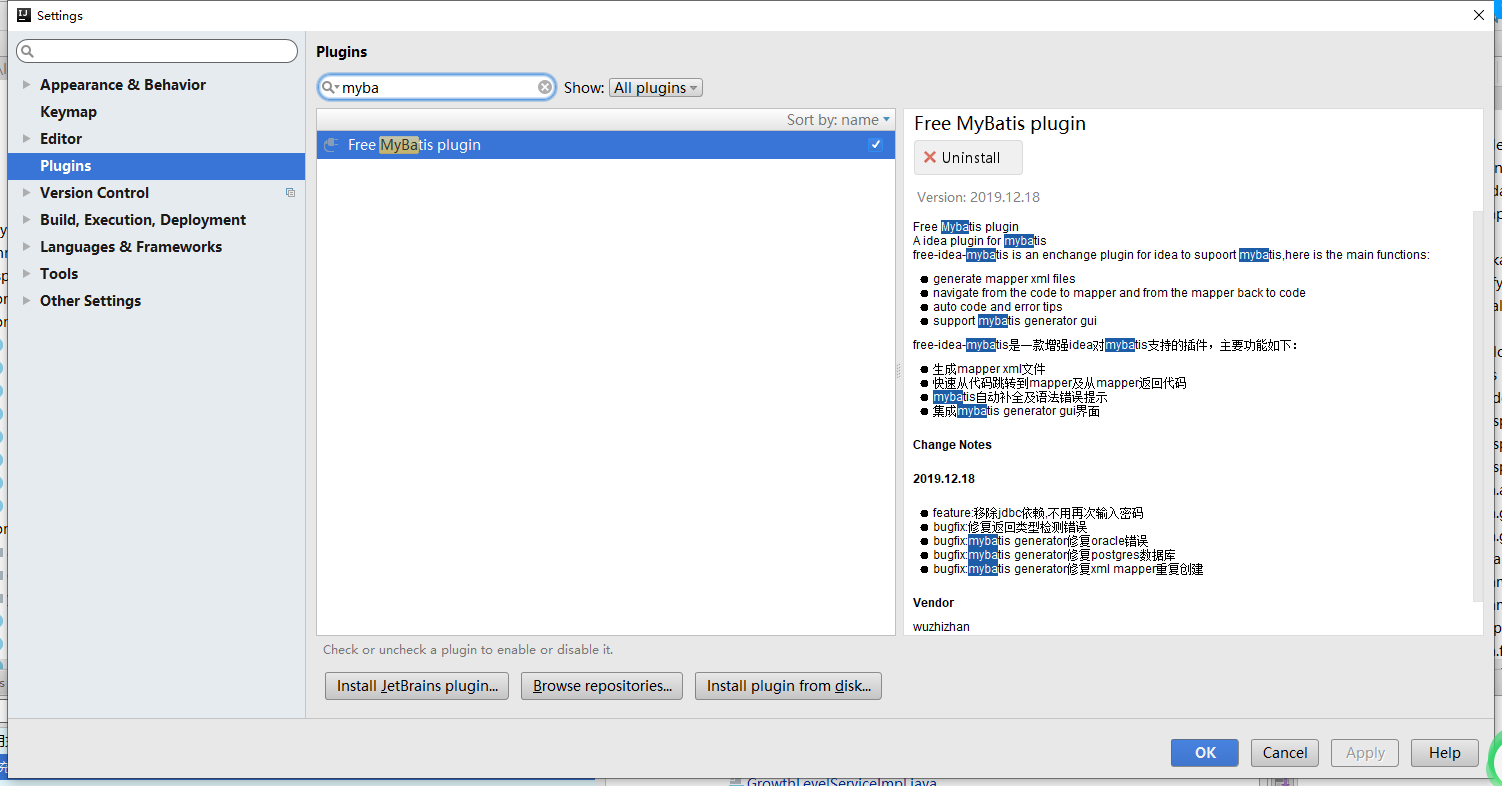Select Free MyBatis plugin list row
1502x786 pixels.
(606, 145)
